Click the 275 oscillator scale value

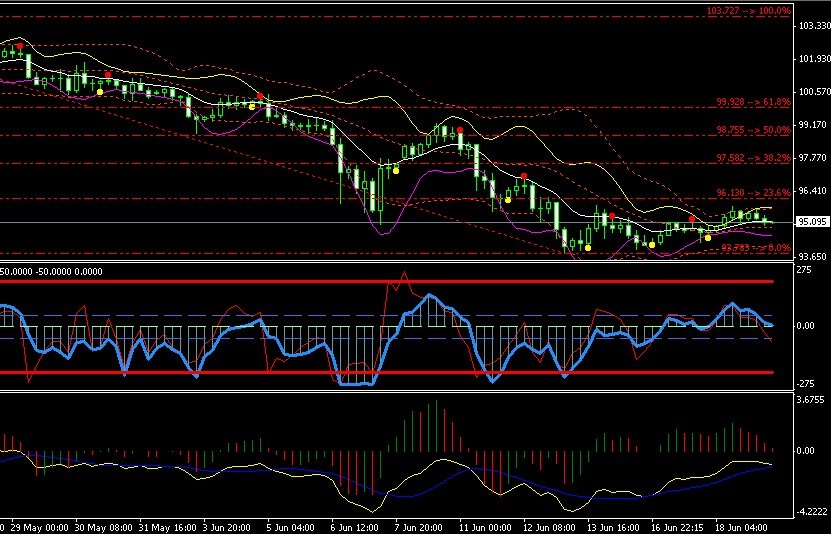[x=804, y=270]
